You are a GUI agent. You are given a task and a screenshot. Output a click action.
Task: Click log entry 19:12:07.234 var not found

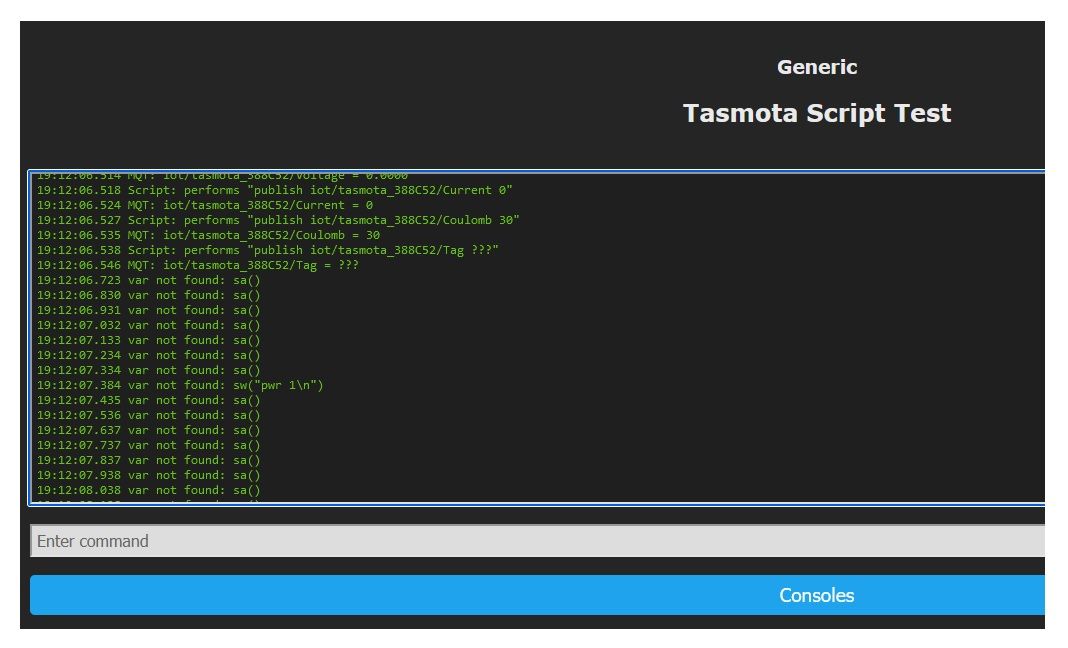coord(148,355)
